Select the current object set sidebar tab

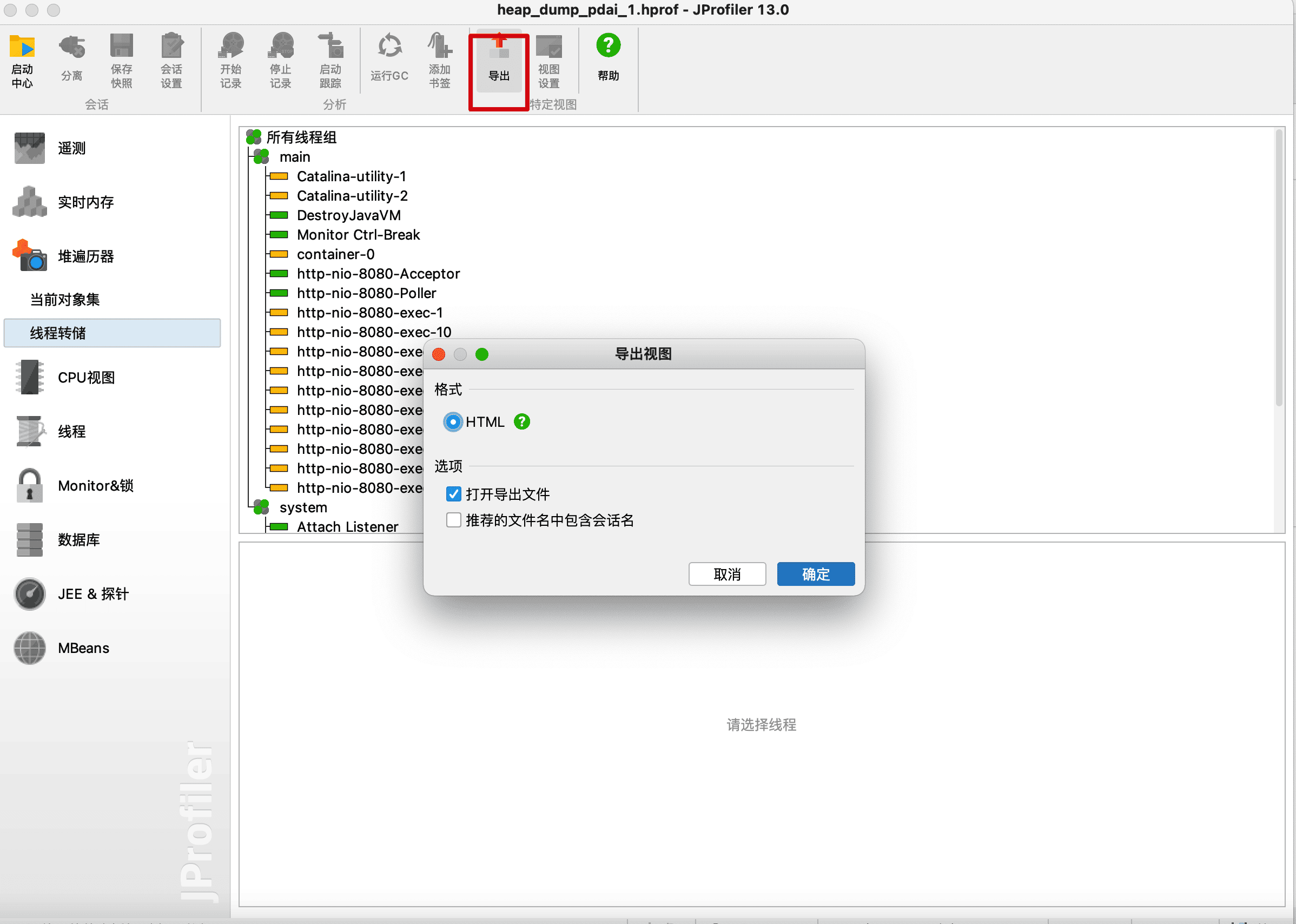65,299
